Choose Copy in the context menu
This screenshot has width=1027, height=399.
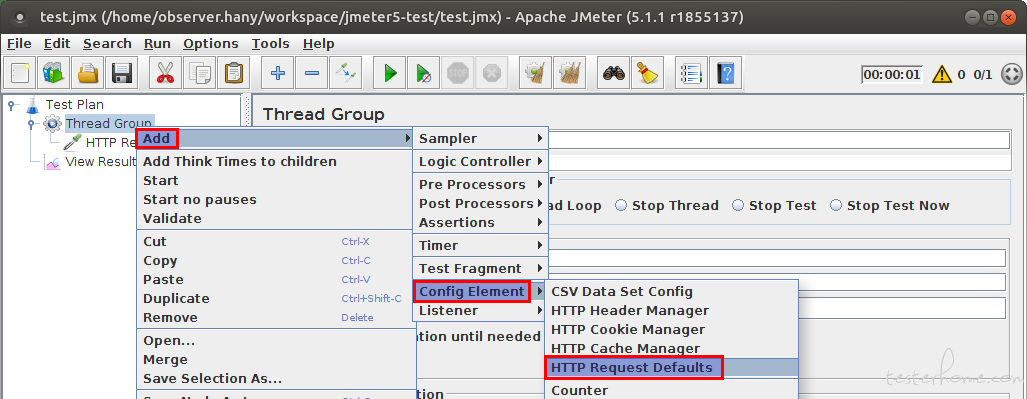[x=274, y=261]
